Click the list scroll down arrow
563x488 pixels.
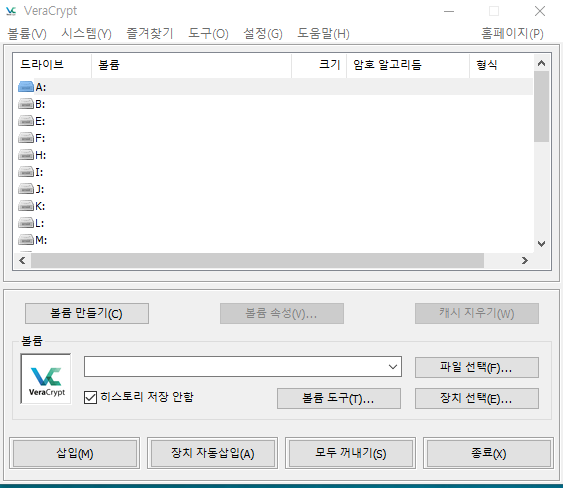click(541, 244)
